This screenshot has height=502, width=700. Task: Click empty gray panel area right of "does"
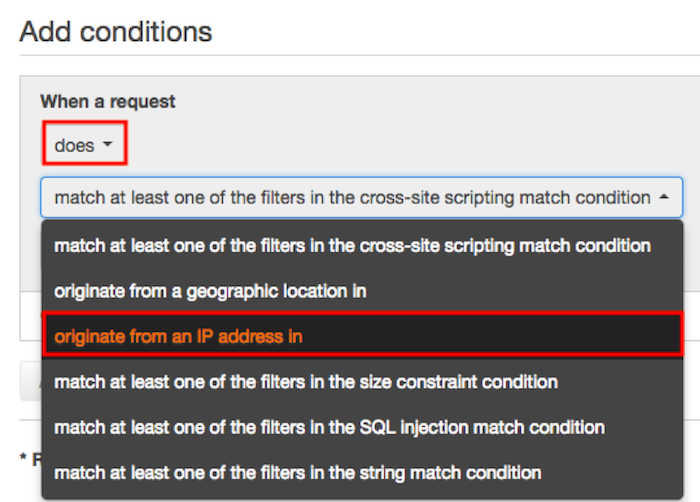(x=400, y=146)
